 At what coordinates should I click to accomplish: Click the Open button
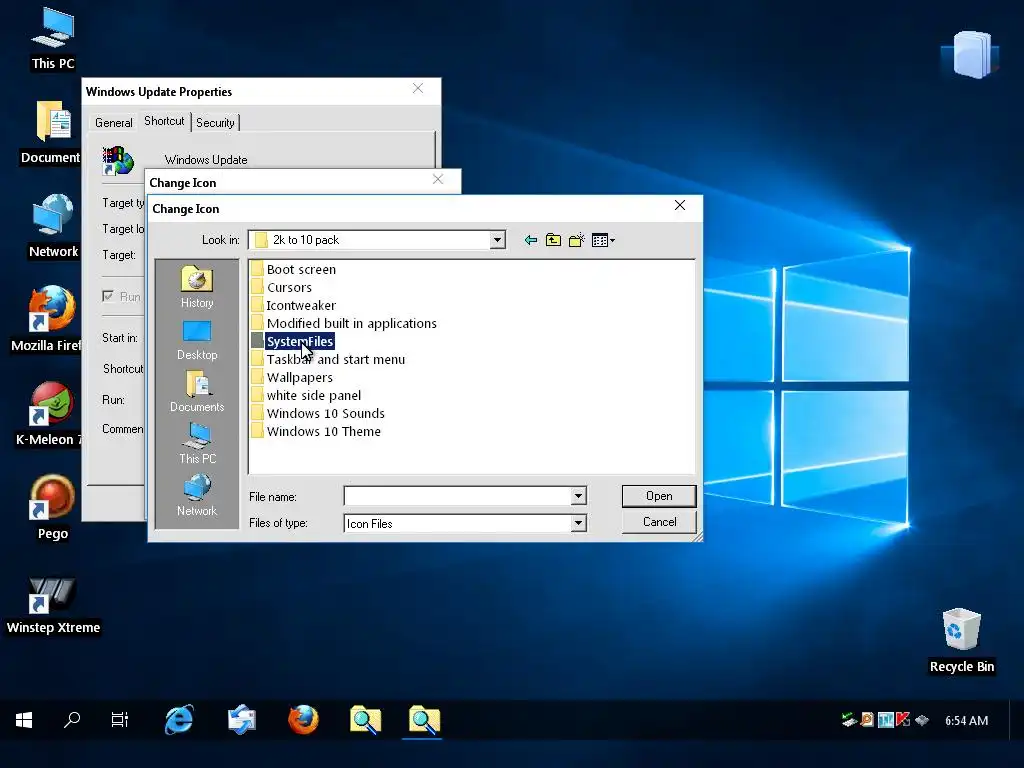pos(659,496)
